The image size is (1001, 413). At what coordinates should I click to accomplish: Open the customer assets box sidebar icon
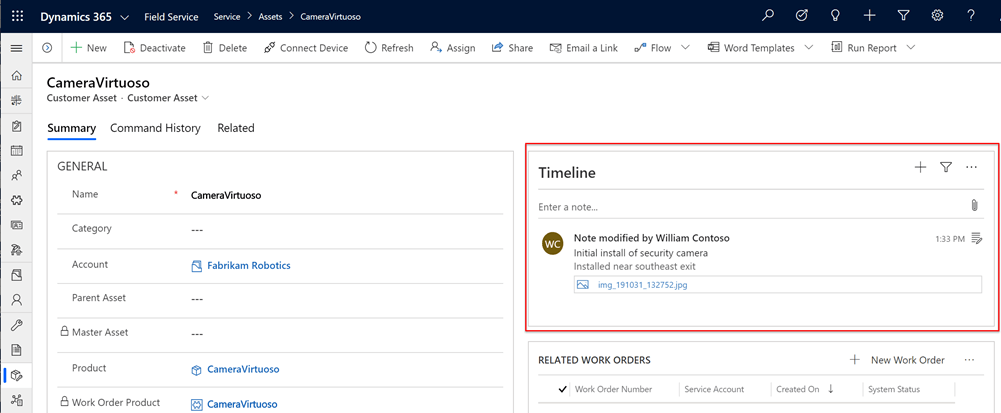(17, 375)
